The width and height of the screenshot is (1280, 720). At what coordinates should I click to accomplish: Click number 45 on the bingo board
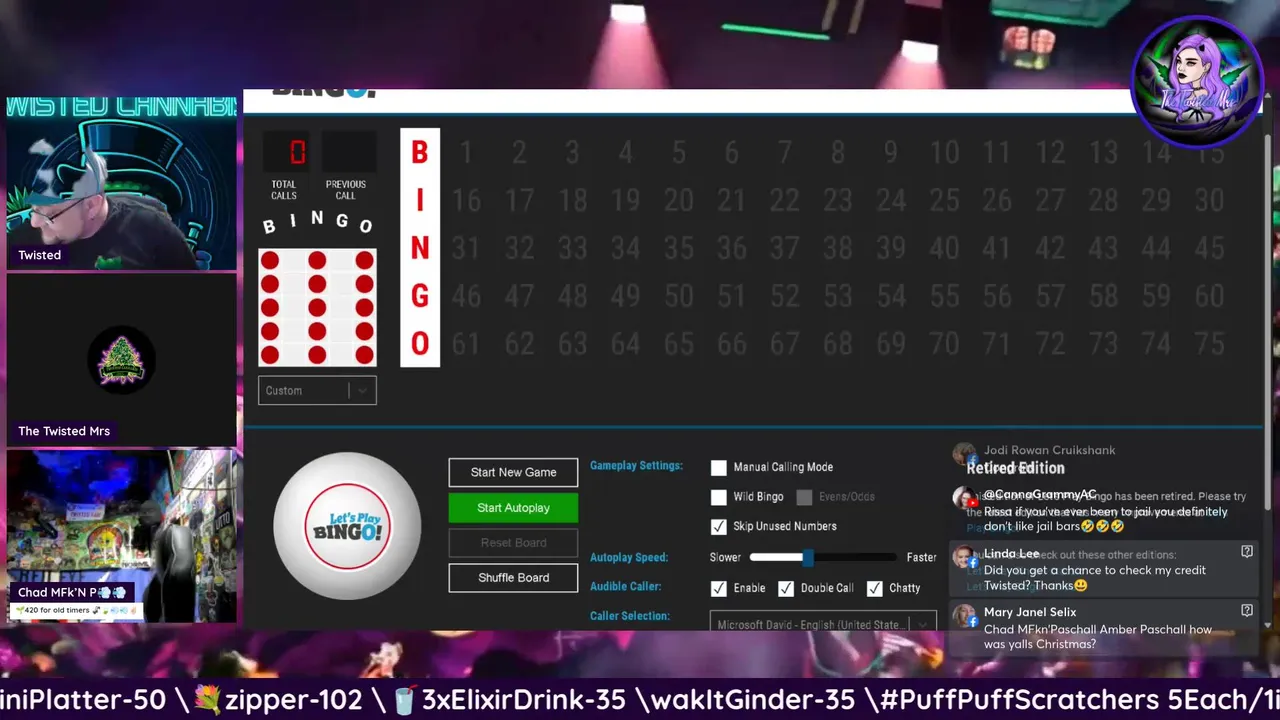coord(1209,247)
